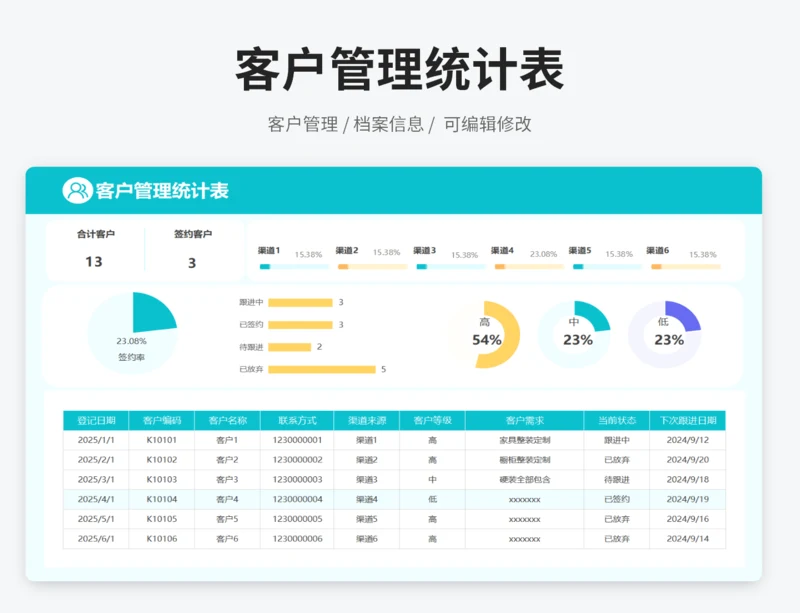Click the 待跟进 bar label
The height and width of the screenshot is (613, 800).
(x=251, y=347)
